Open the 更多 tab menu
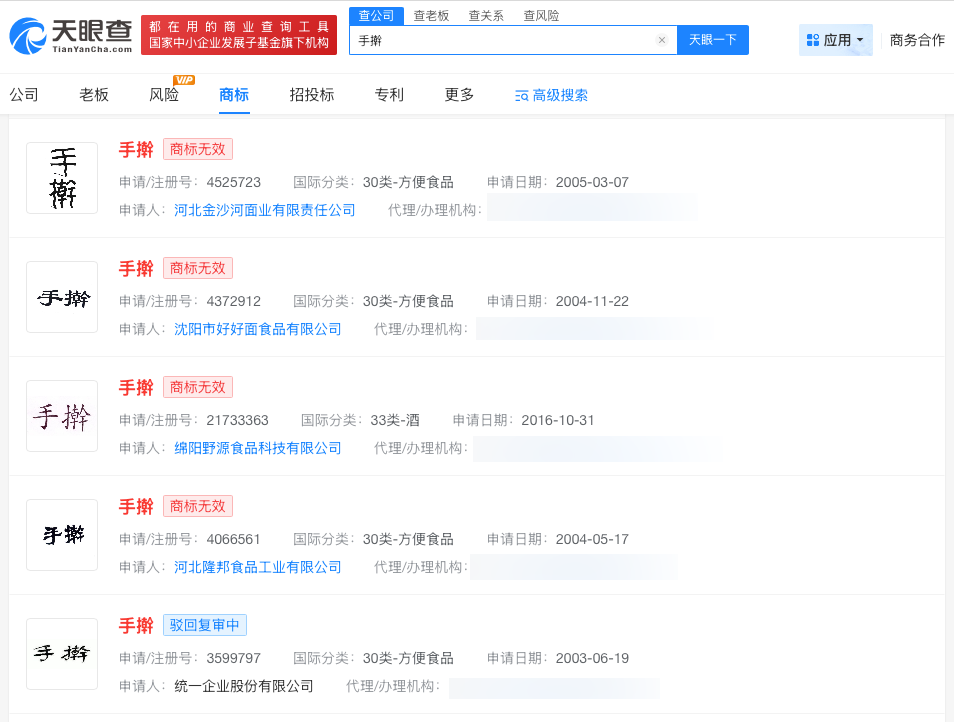The width and height of the screenshot is (954, 722). coord(459,95)
